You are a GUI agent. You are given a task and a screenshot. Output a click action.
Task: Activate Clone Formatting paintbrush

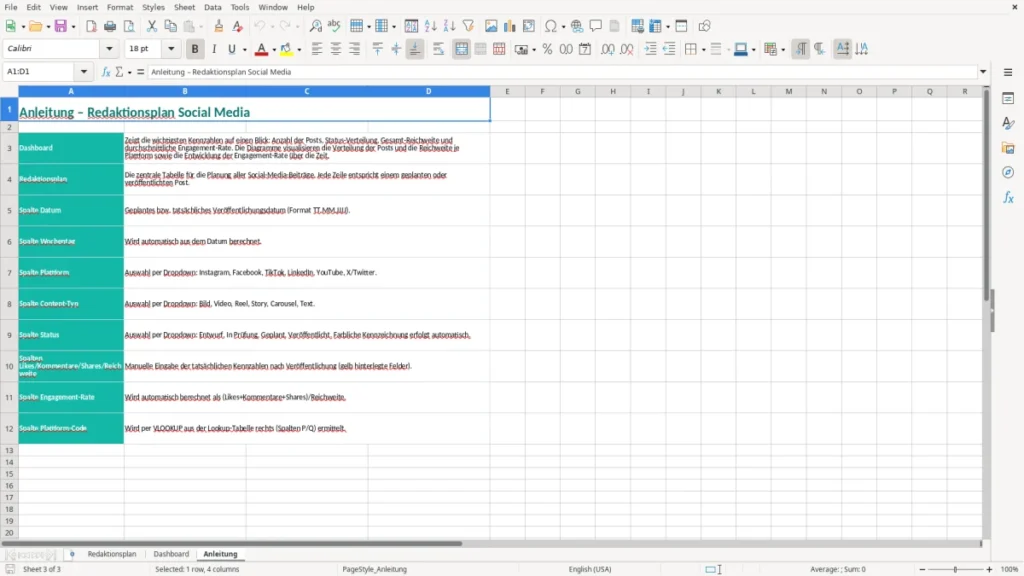[219, 26]
